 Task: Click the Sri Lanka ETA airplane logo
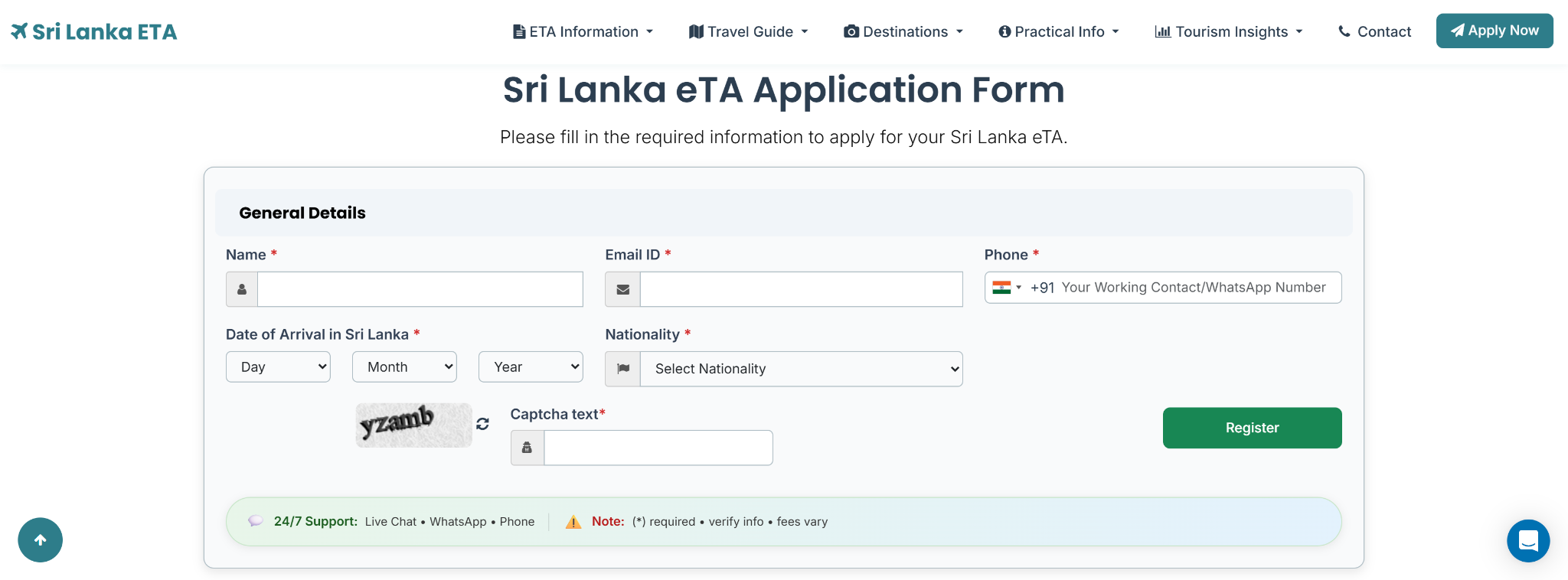(x=19, y=31)
